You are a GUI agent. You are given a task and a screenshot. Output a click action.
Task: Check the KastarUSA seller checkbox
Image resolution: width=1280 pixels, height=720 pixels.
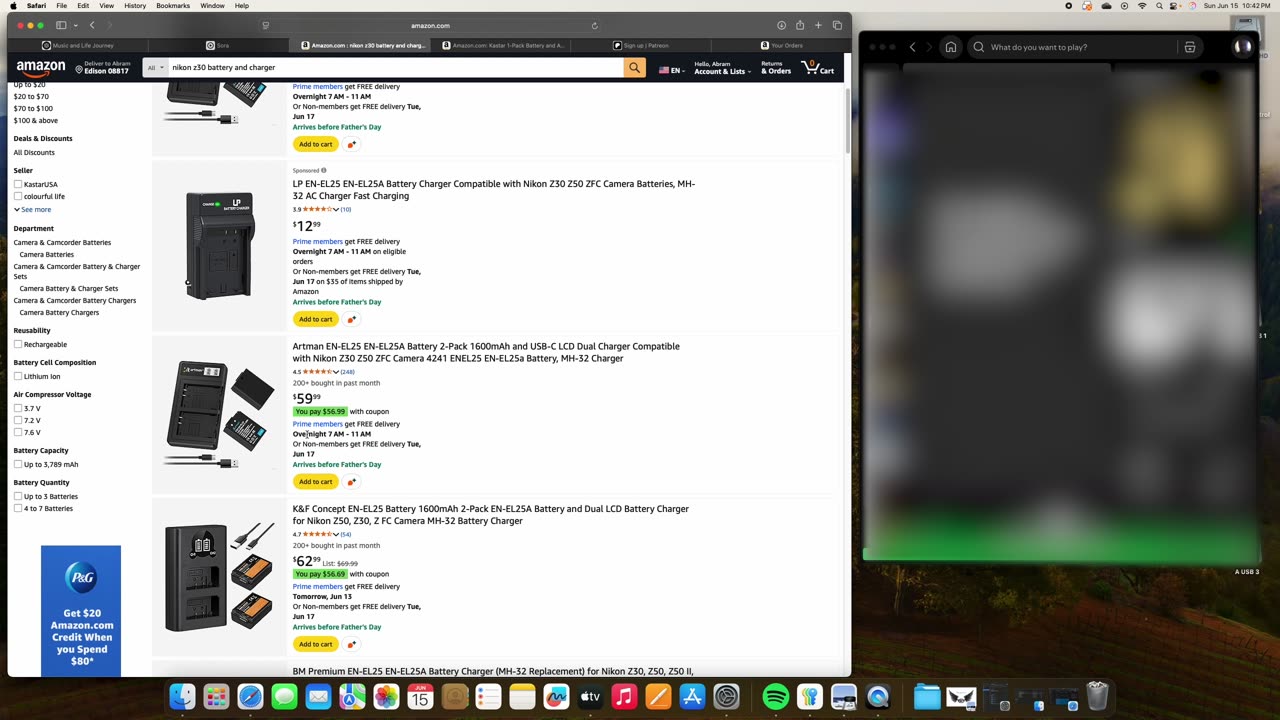(18, 184)
